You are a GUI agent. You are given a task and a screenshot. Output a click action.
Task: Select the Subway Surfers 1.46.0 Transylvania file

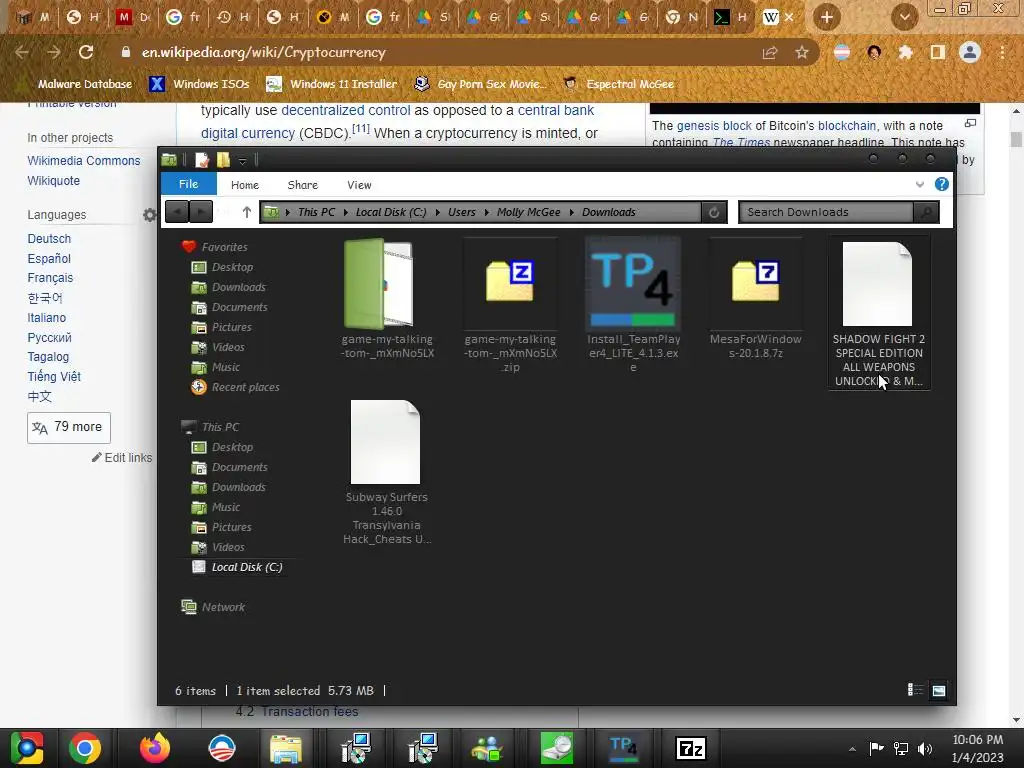tap(387, 472)
